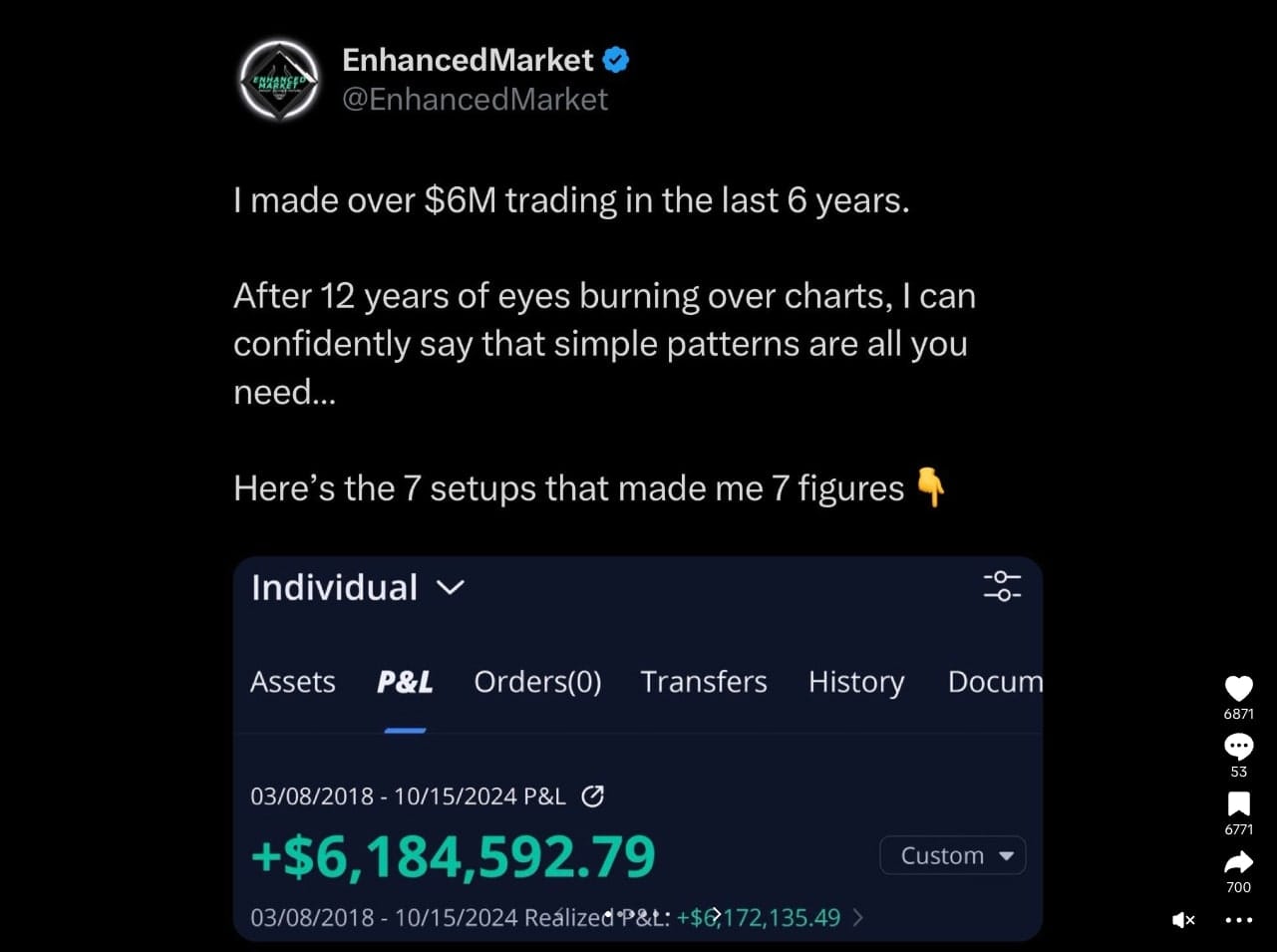Tap the share arrow icon
The image size is (1277, 952).
(x=1238, y=861)
